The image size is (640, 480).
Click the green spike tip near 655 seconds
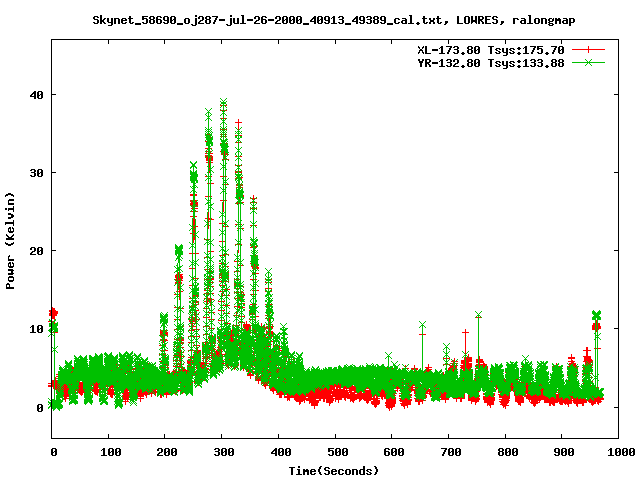click(422, 324)
